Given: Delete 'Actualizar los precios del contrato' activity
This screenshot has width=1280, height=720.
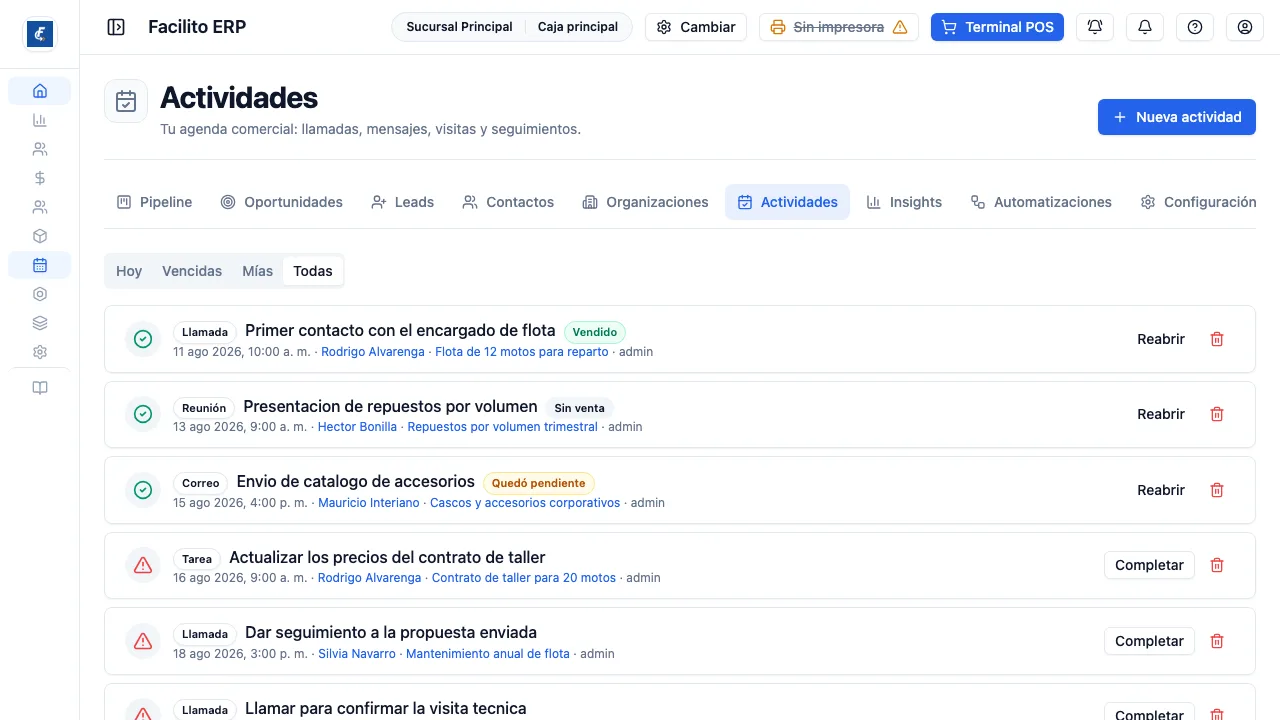Looking at the screenshot, I should [x=1217, y=565].
